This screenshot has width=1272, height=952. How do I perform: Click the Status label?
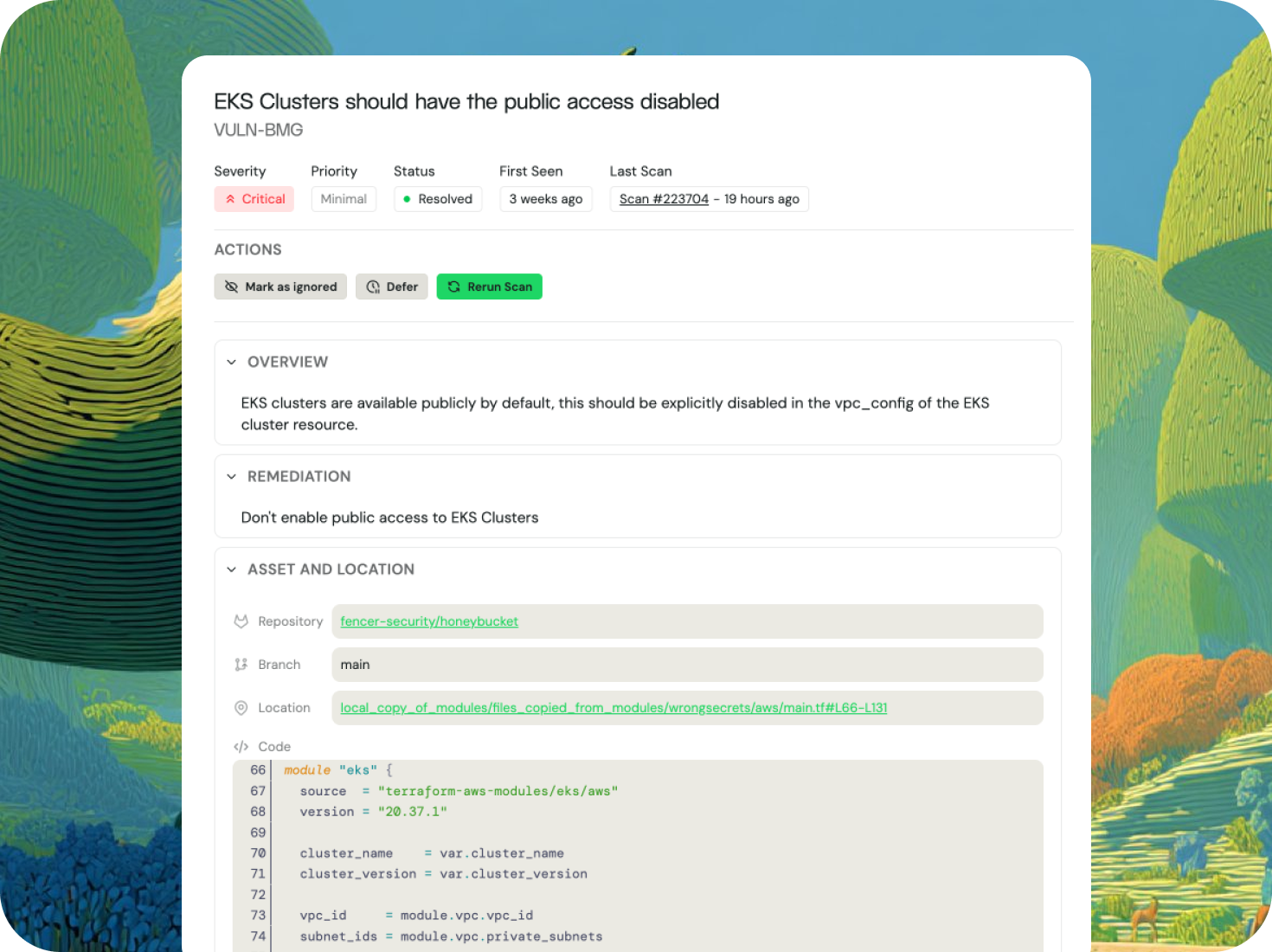coord(414,171)
